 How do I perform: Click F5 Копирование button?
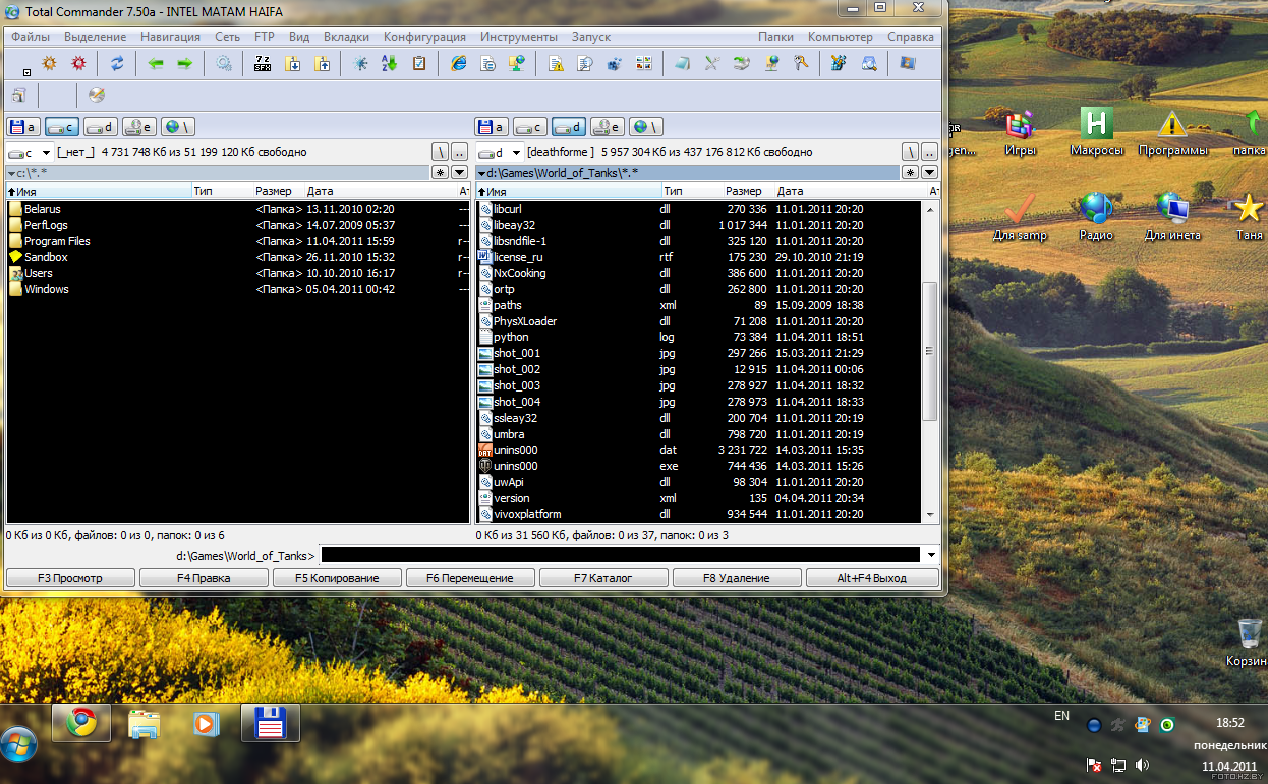[x=337, y=578]
